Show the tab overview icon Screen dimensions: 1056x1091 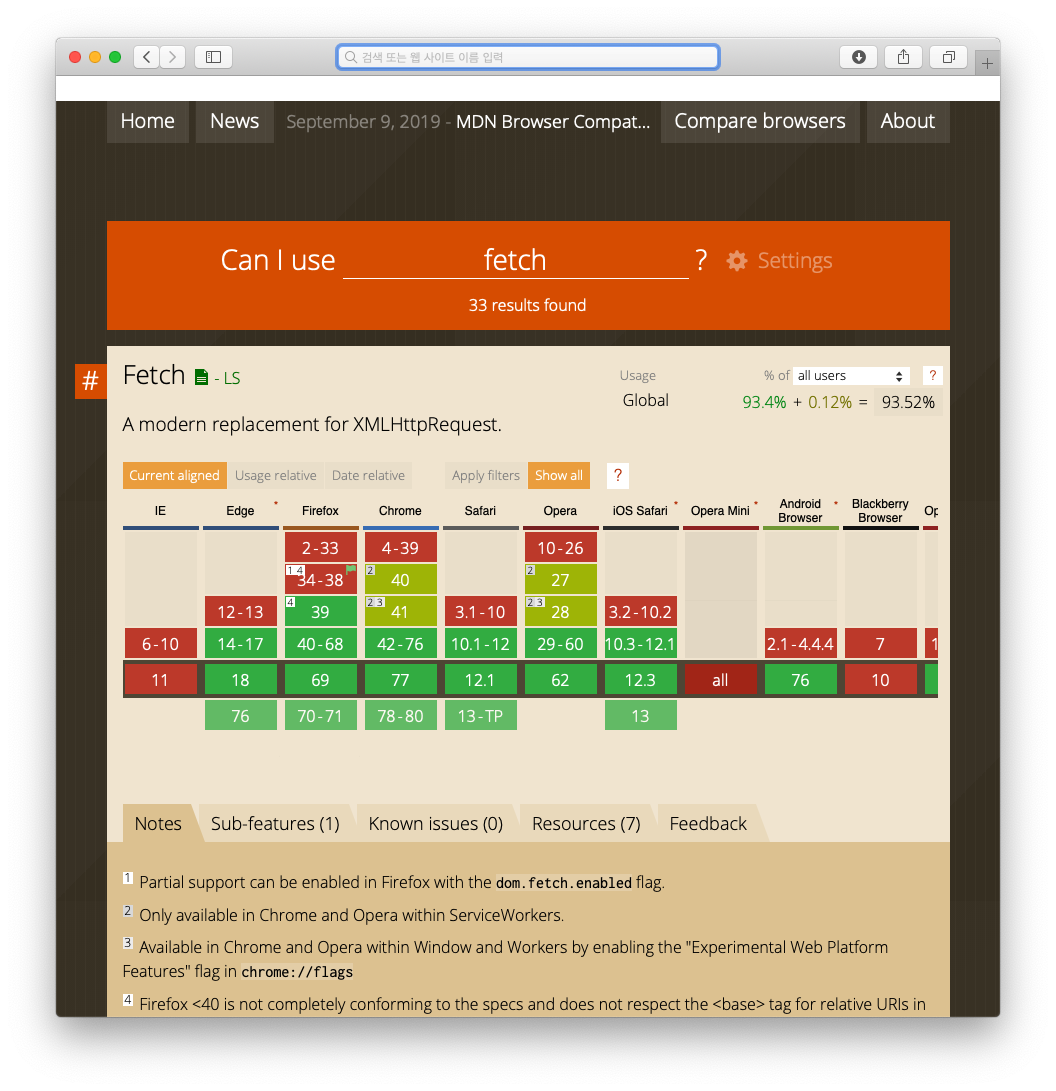tap(948, 57)
